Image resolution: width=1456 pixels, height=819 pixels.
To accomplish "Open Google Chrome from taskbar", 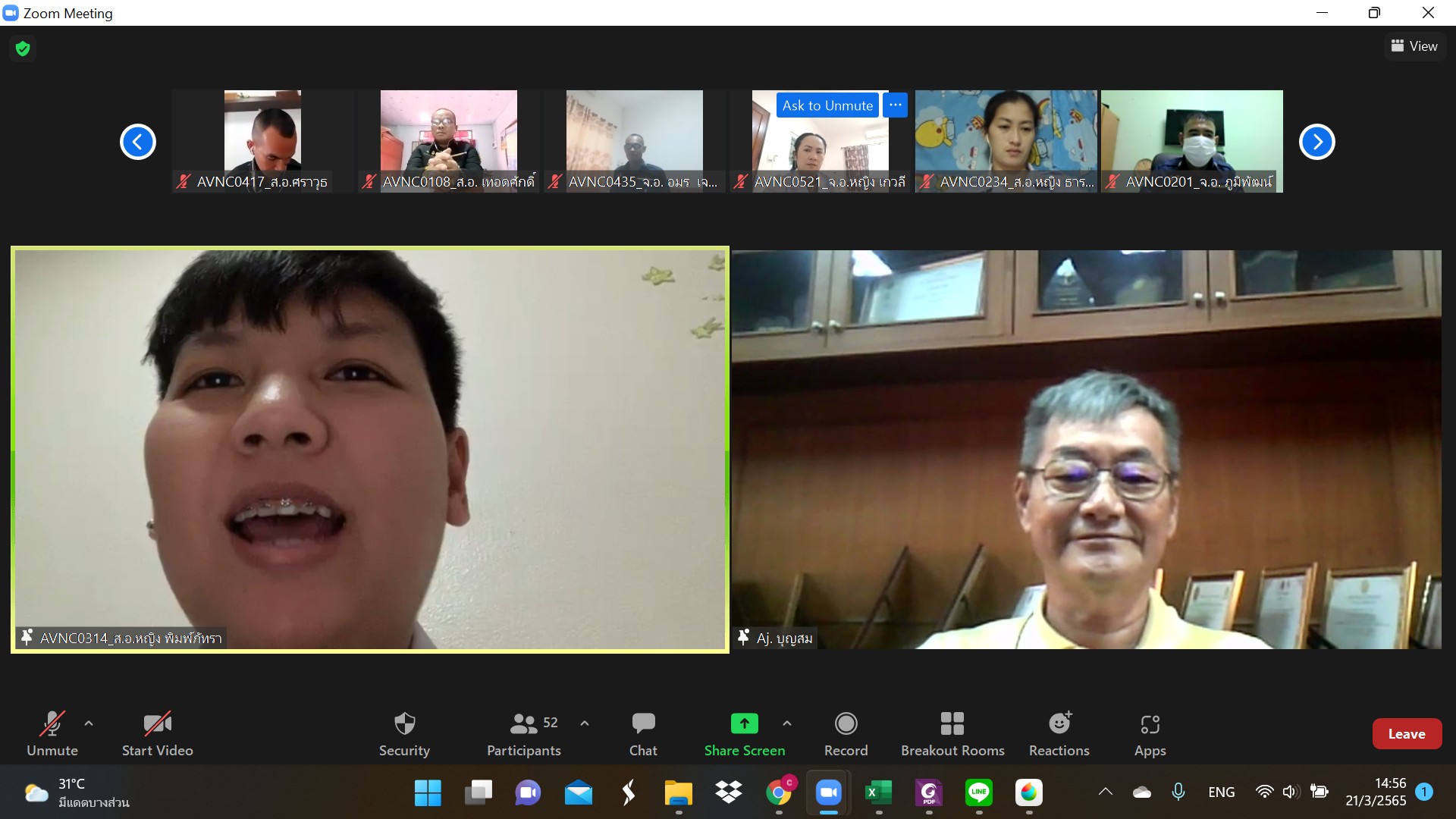I will pyautogui.click(x=779, y=792).
